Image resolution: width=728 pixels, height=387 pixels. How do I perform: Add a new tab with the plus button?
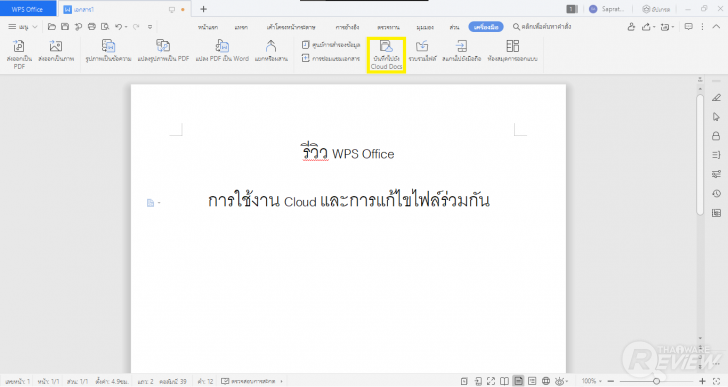pos(203,9)
